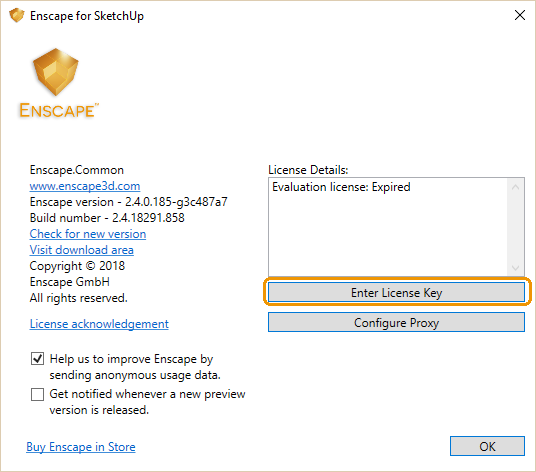Click the Build number text line
The image size is (536, 472).
(107, 218)
